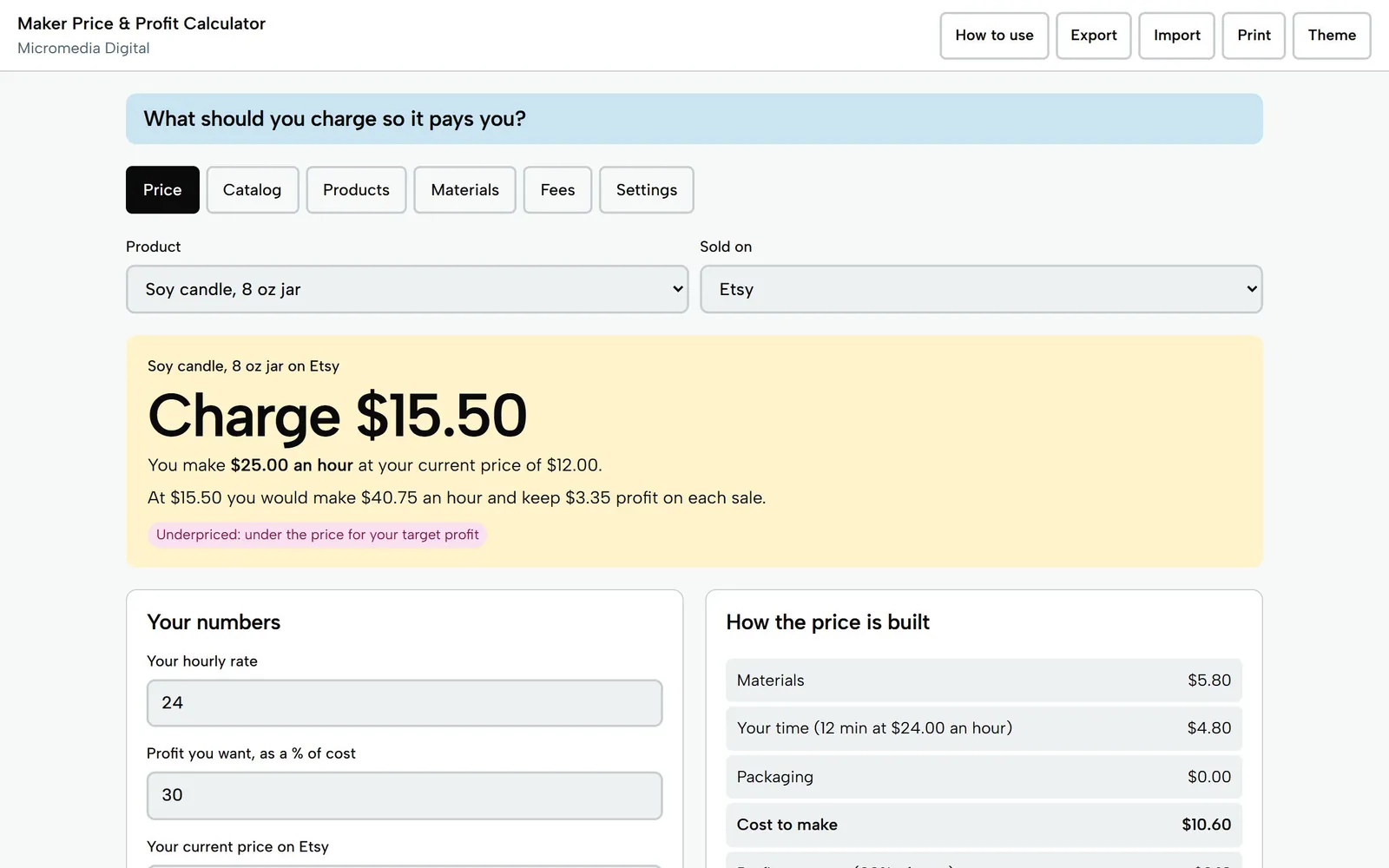1389x868 pixels.
Task: Switch to the Materials tab
Action: tap(464, 189)
